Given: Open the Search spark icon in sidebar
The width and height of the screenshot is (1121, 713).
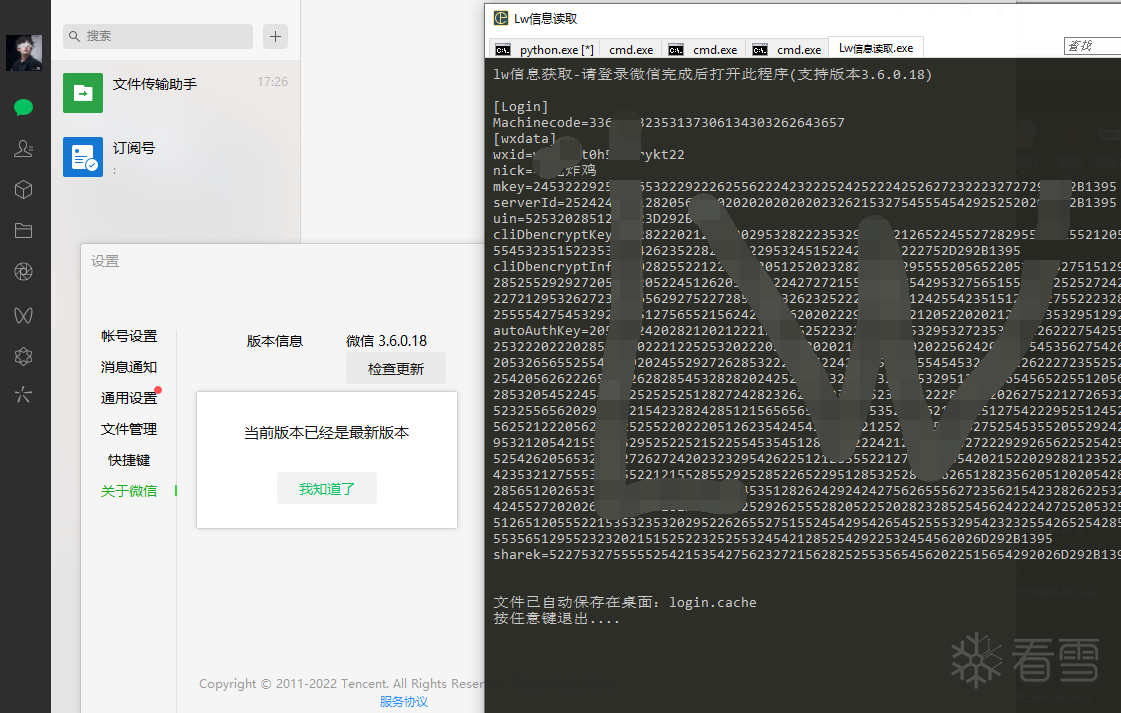Looking at the screenshot, I should (x=24, y=394).
